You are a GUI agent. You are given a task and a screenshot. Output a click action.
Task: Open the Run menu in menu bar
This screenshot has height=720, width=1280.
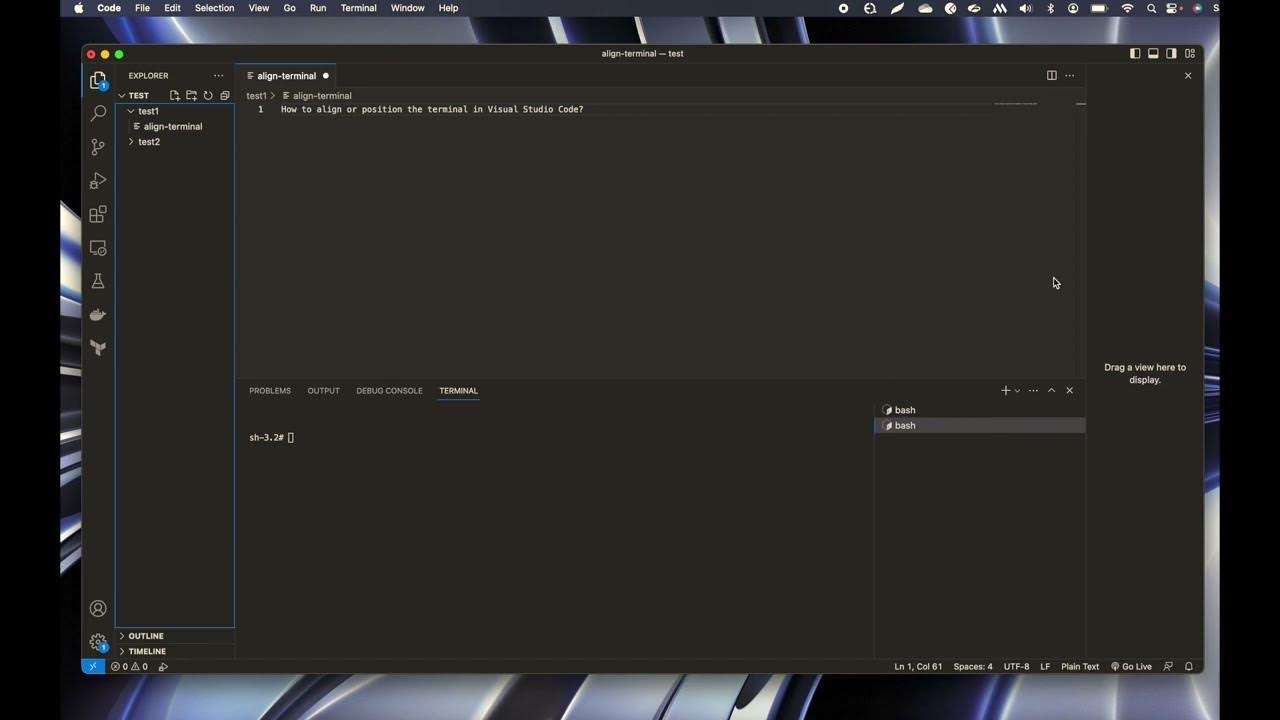(318, 8)
